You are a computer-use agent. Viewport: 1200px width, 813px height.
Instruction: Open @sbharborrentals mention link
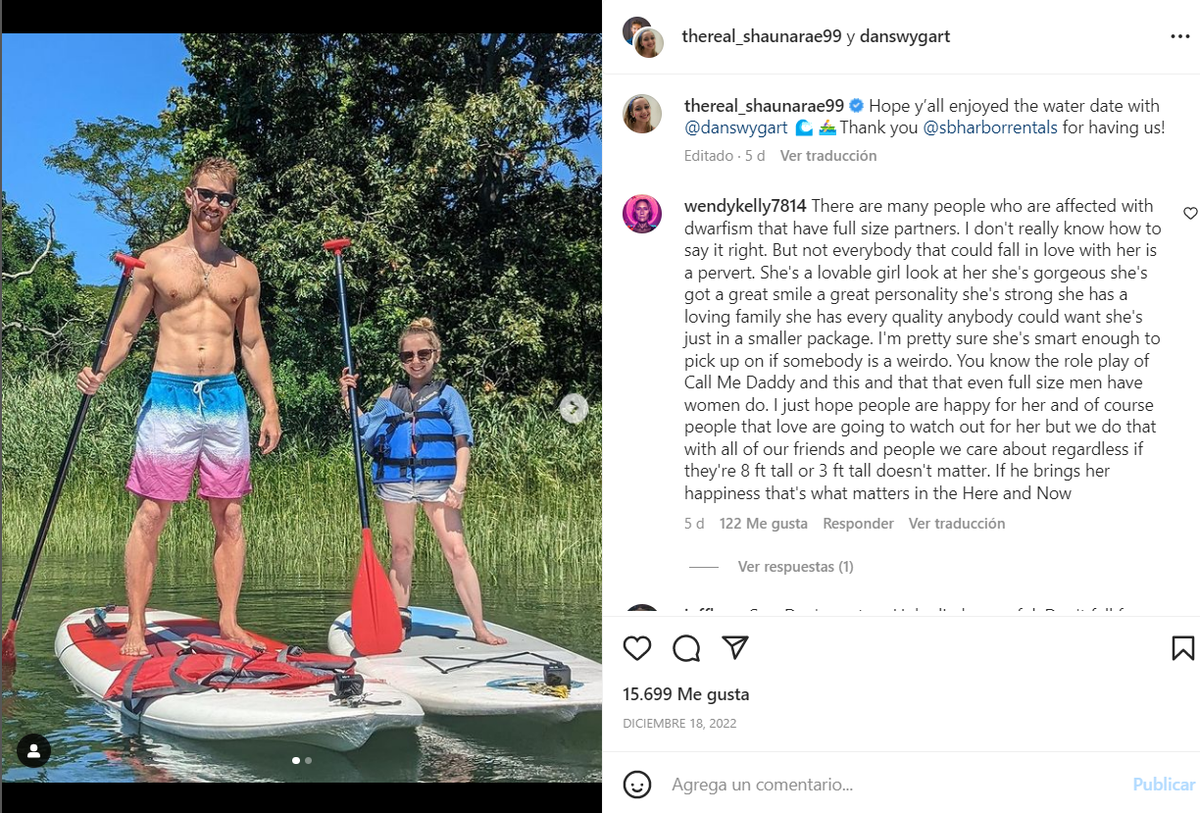pos(990,128)
